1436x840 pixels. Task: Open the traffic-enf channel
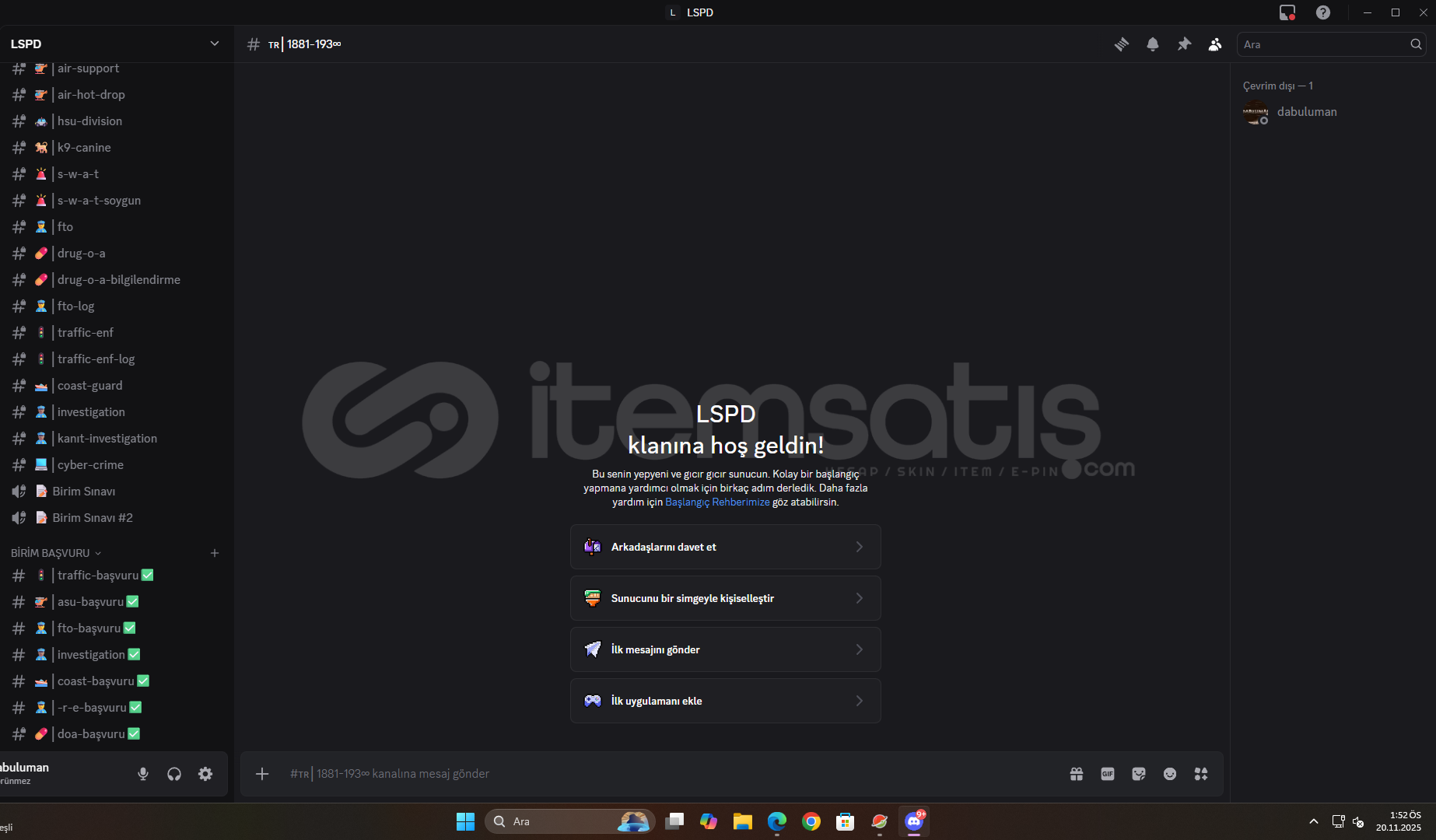[117, 333]
